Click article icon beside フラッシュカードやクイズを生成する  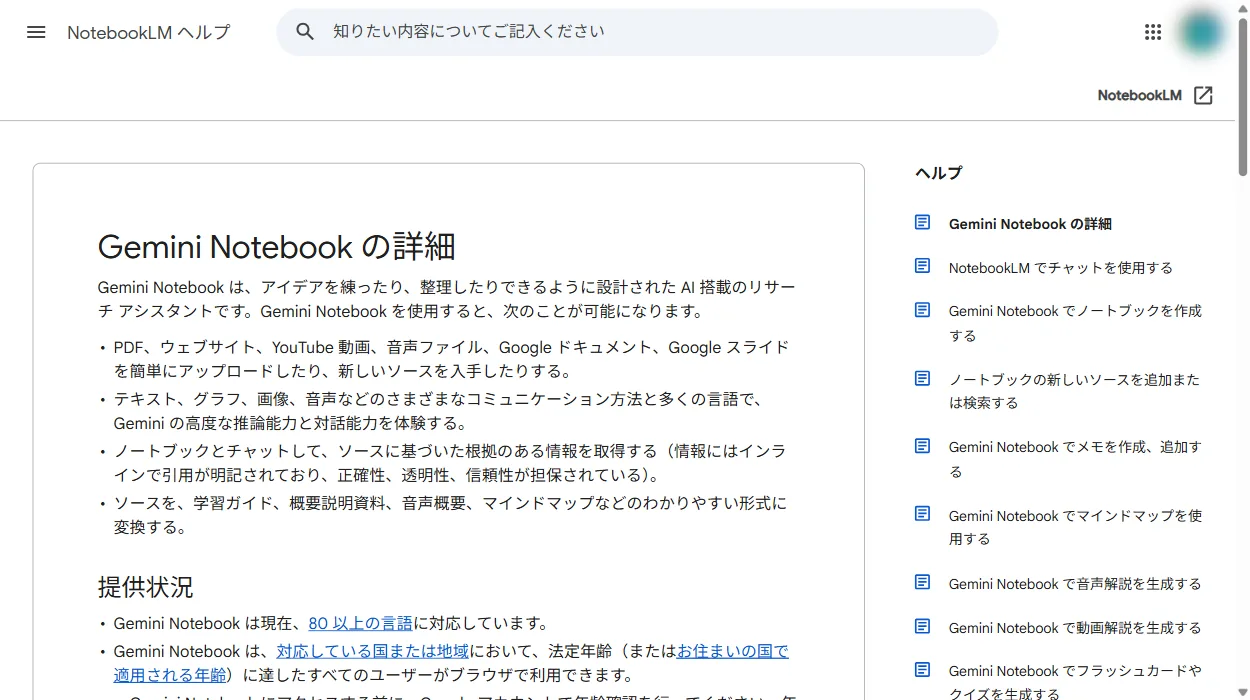(x=923, y=670)
